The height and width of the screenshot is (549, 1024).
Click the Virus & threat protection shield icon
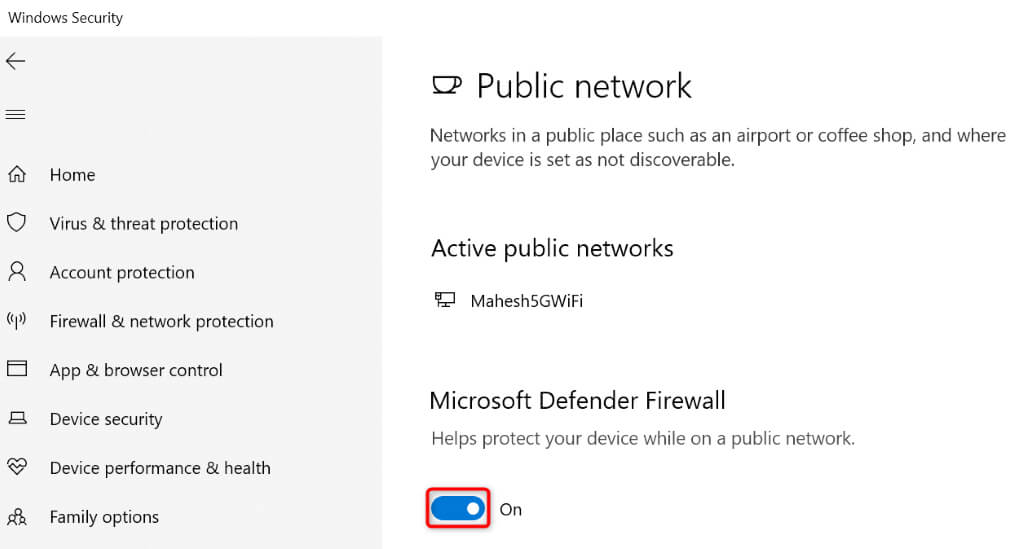click(x=17, y=223)
